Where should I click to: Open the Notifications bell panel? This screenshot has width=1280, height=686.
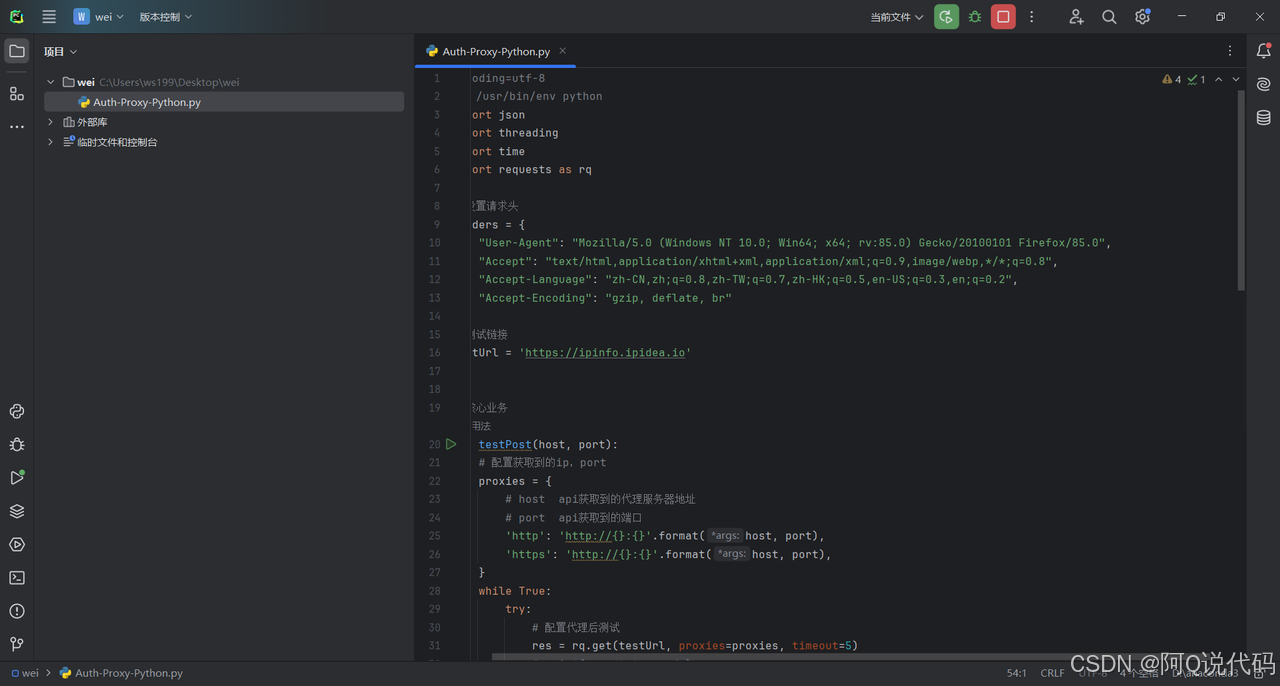click(x=1264, y=51)
